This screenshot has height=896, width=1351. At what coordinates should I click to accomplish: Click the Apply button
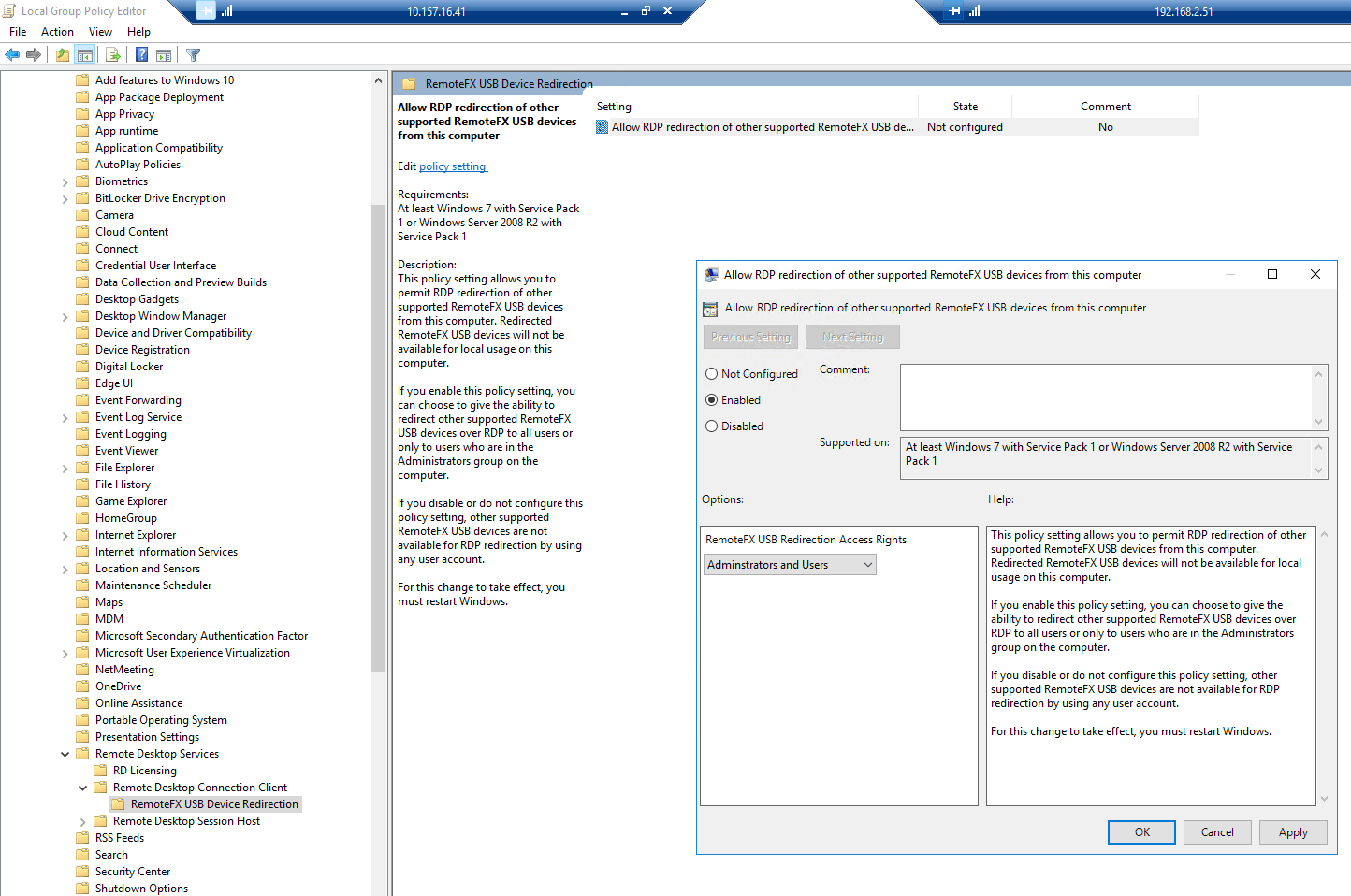[x=1293, y=832]
